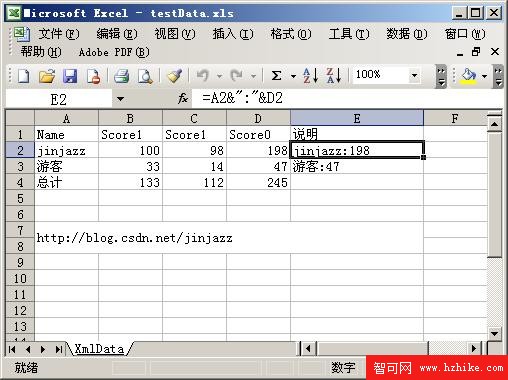Open the 文件(F) menu
The image size is (508, 380).
tap(58, 34)
